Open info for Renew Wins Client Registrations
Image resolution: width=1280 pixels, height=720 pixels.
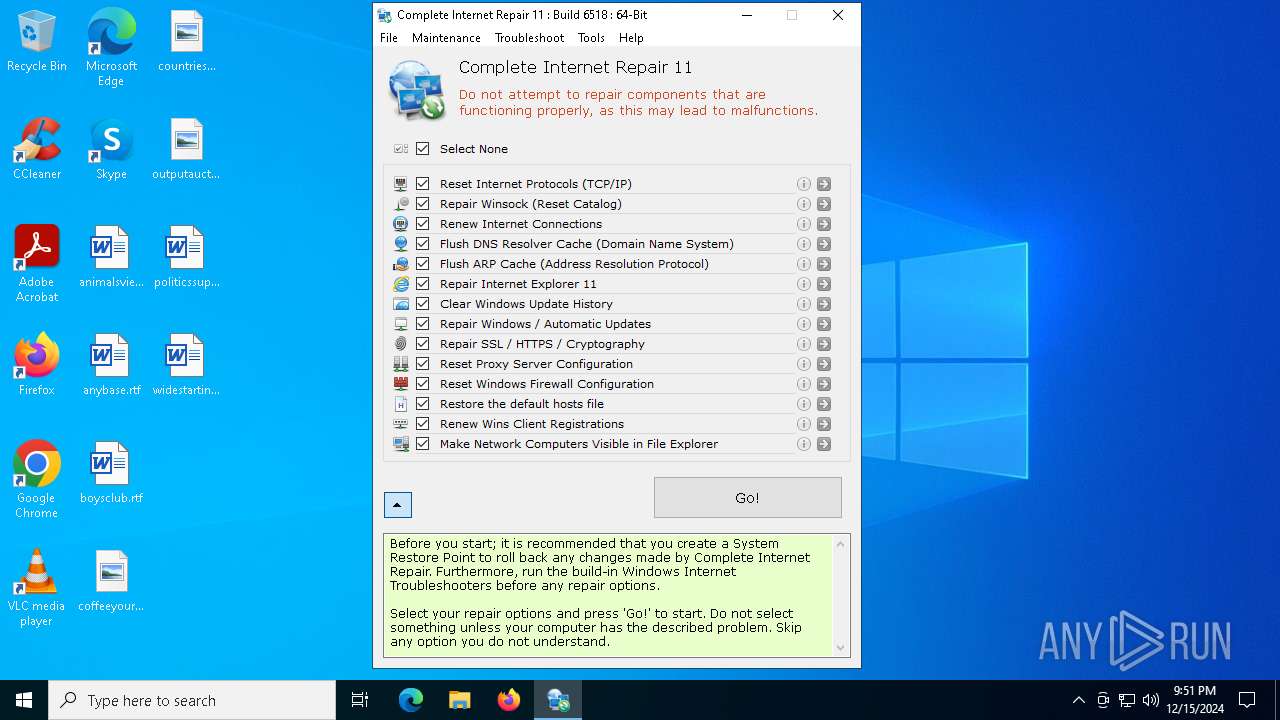click(x=803, y=424)
